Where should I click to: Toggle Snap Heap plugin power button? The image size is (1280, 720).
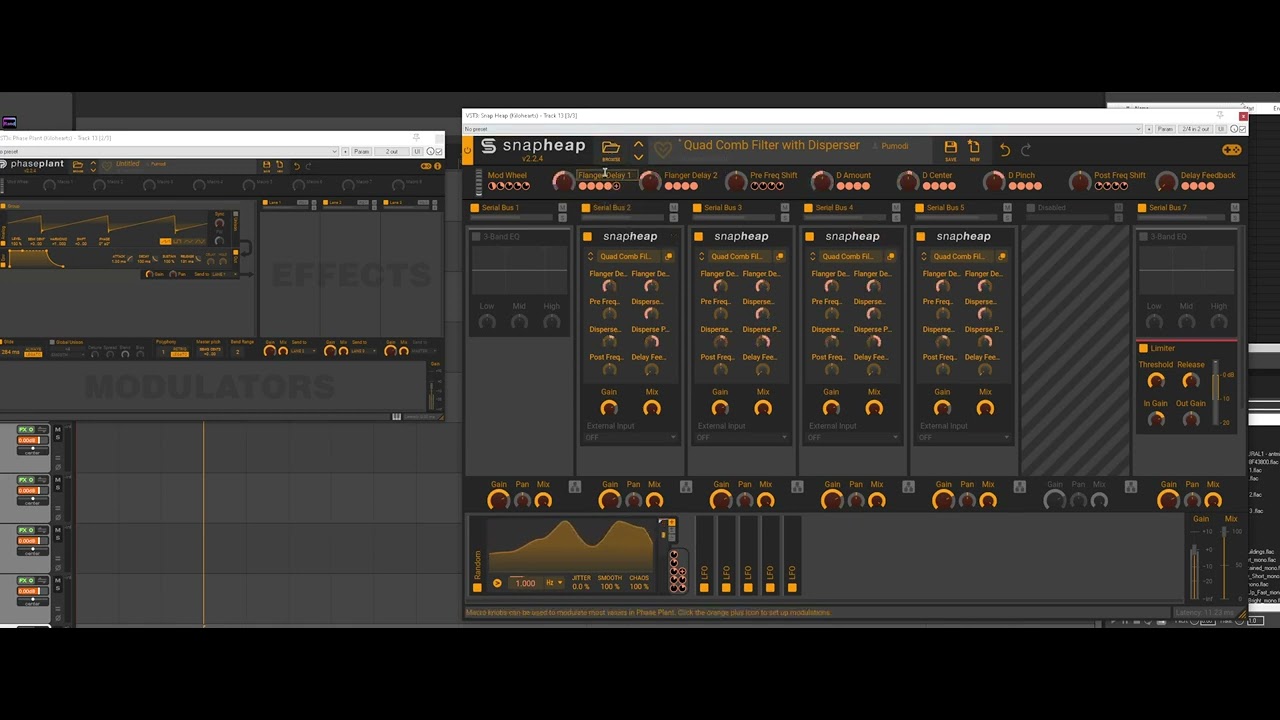pos(467,150)
